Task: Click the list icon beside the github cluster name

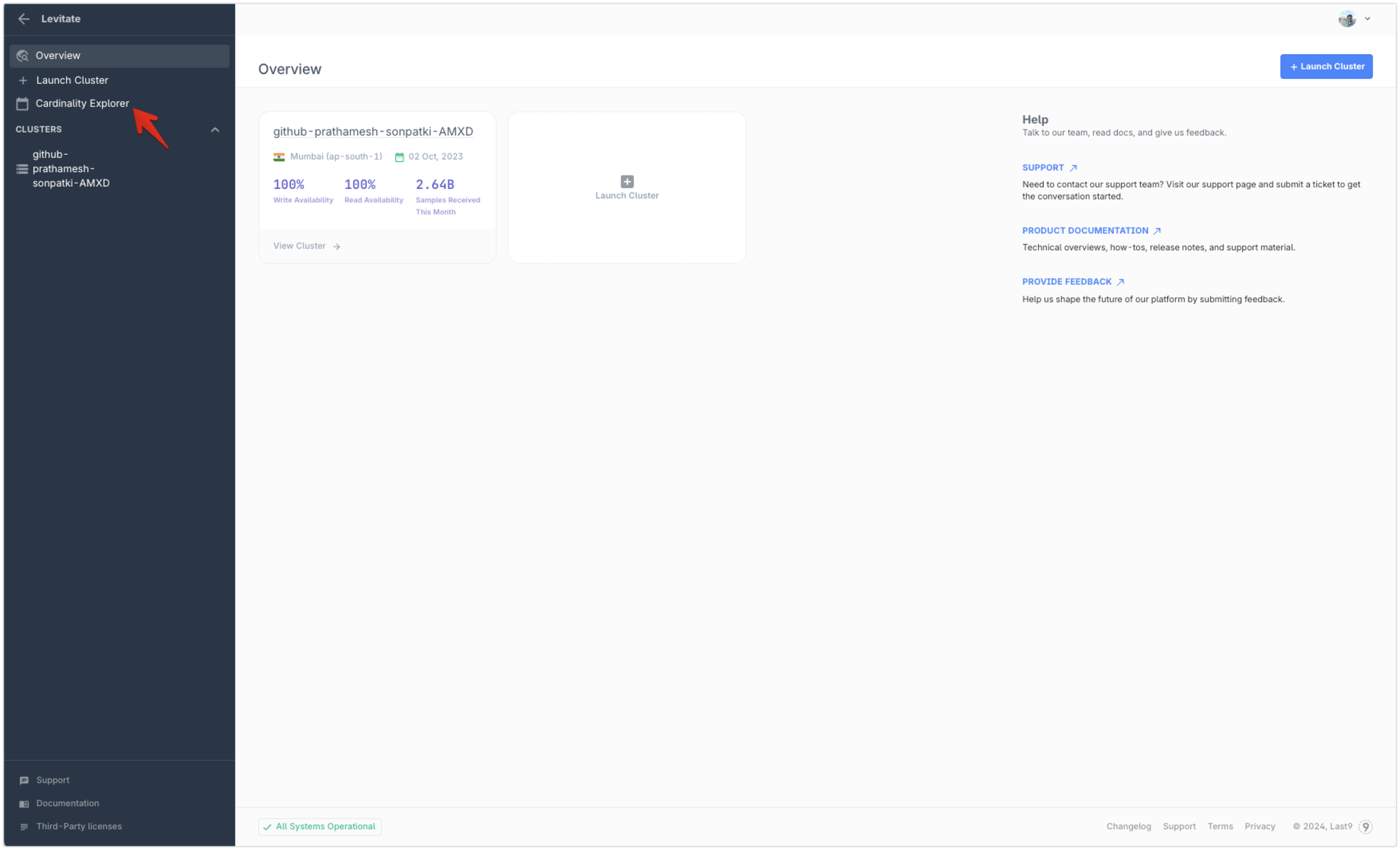Action: [21, 168]
